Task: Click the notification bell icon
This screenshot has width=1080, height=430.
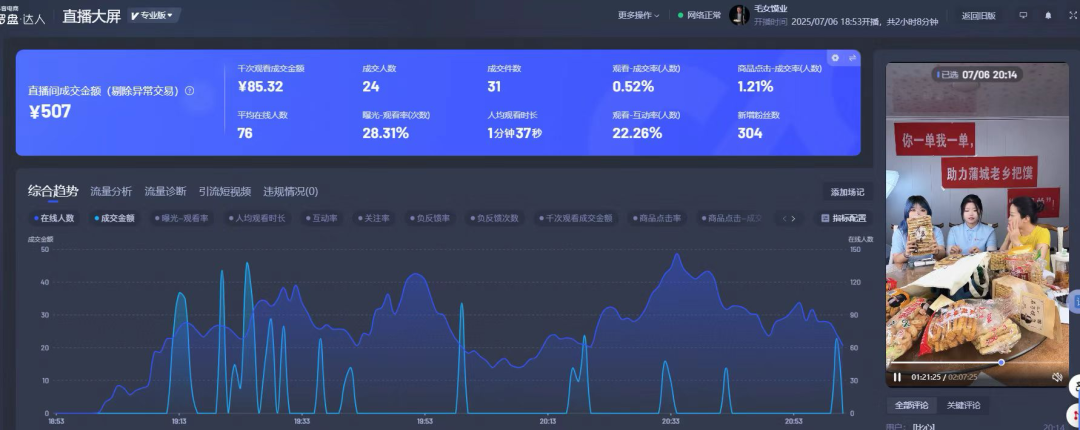Action: click(x=1048, y=15)
